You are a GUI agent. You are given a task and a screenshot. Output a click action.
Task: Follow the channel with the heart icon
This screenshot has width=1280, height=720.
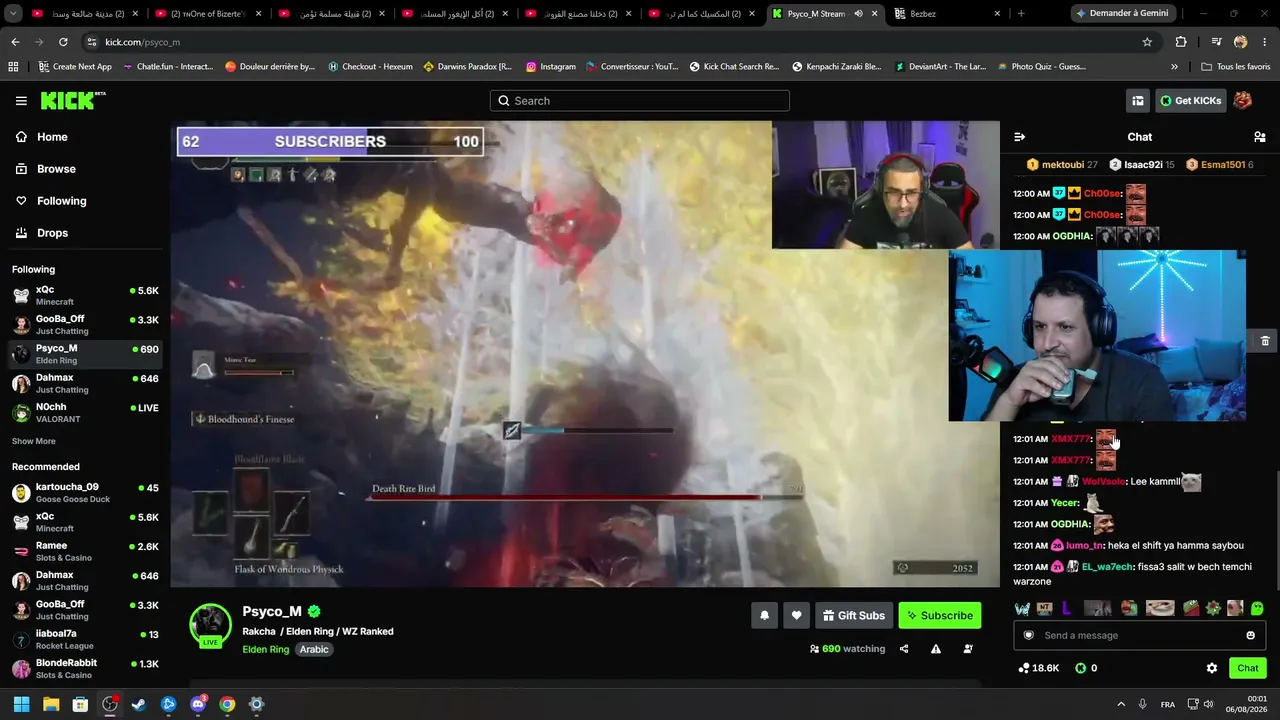796,616
